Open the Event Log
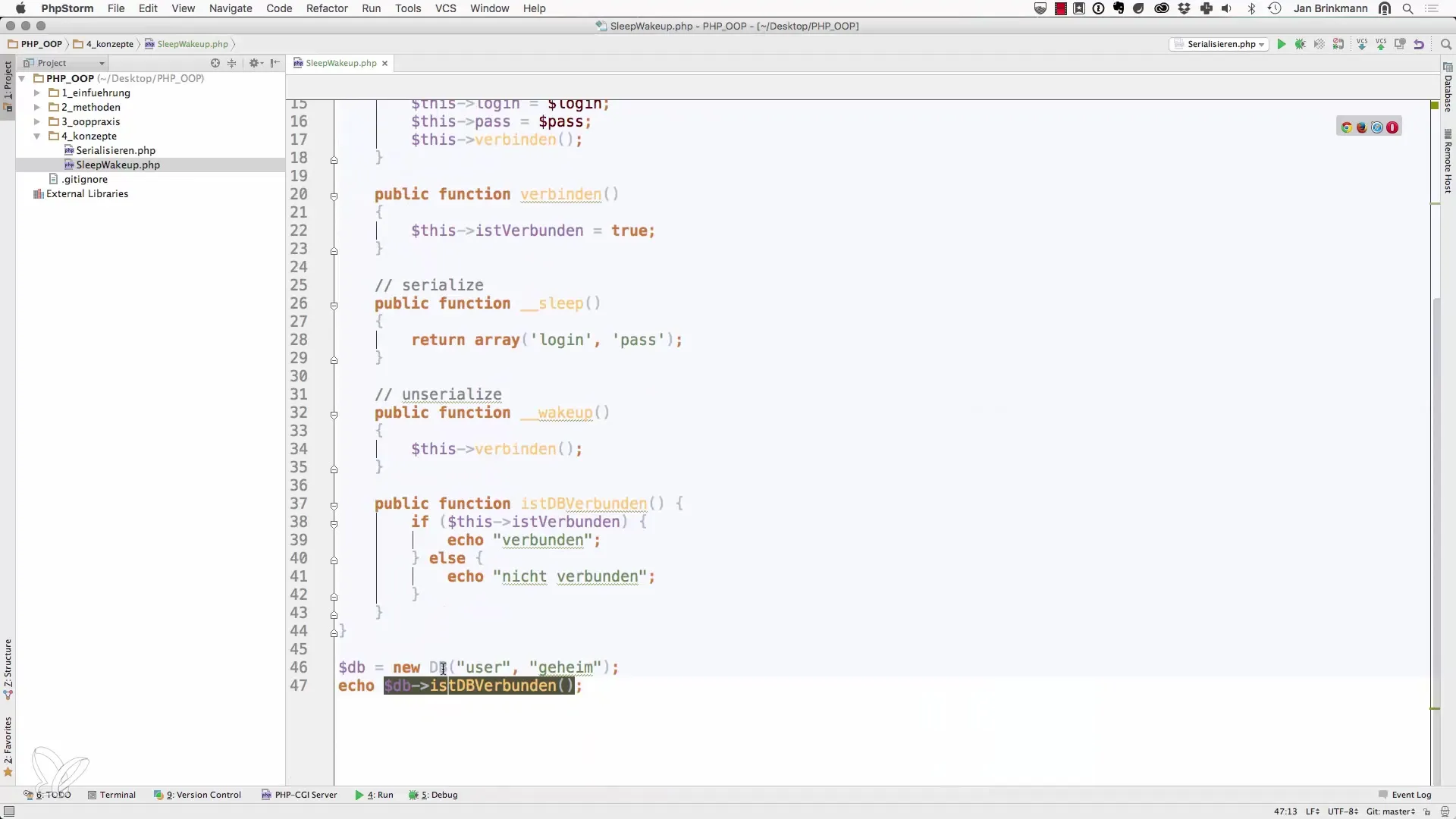 click(x=1404, y=795)
